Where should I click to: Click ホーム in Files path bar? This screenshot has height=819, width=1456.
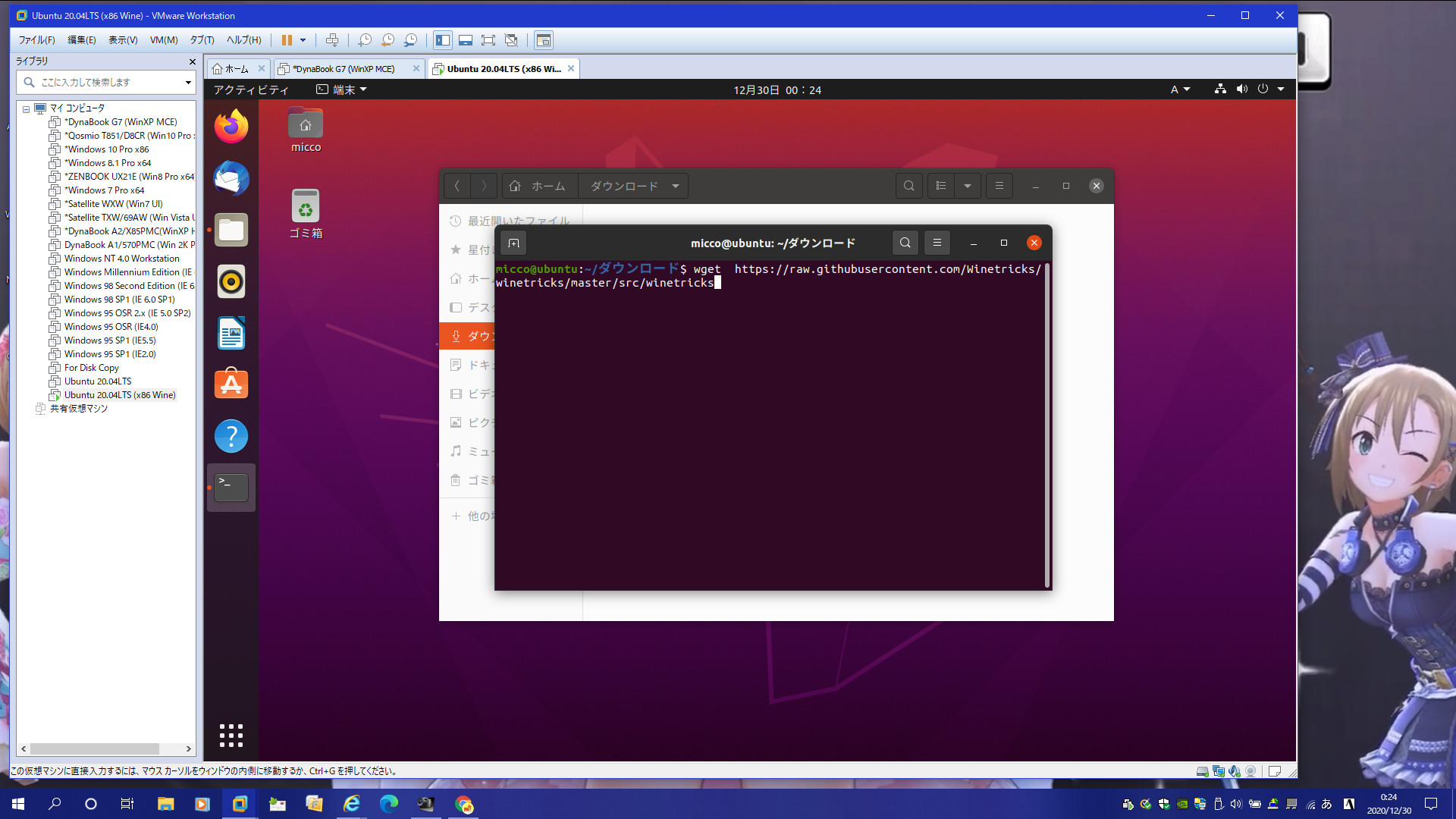click(540, 186)
